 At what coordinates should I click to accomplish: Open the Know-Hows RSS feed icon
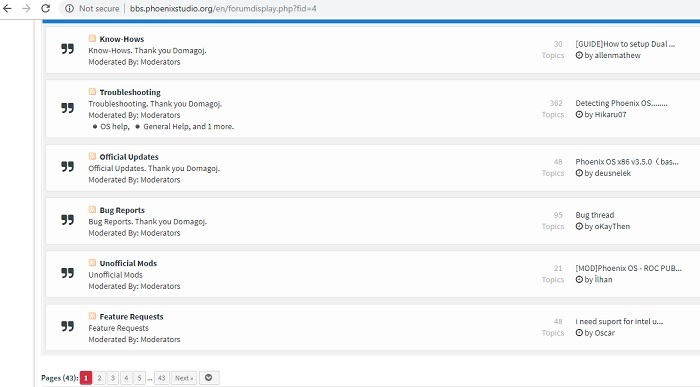coord(92,38)
